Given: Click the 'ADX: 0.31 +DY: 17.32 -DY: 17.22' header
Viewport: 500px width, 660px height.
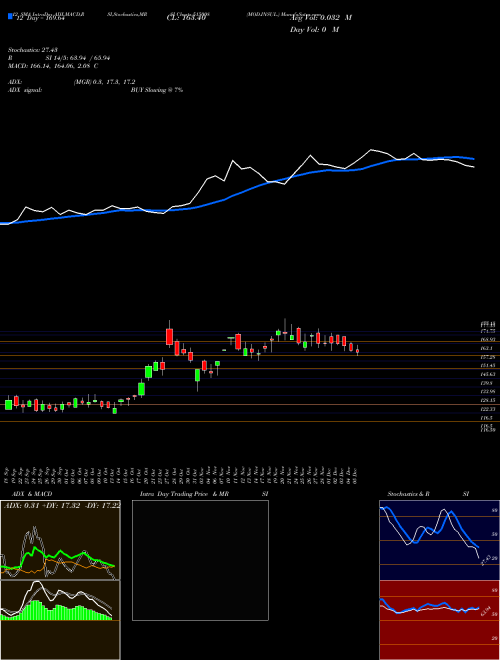Looking at the screenshot, I should tap(62, 505).
